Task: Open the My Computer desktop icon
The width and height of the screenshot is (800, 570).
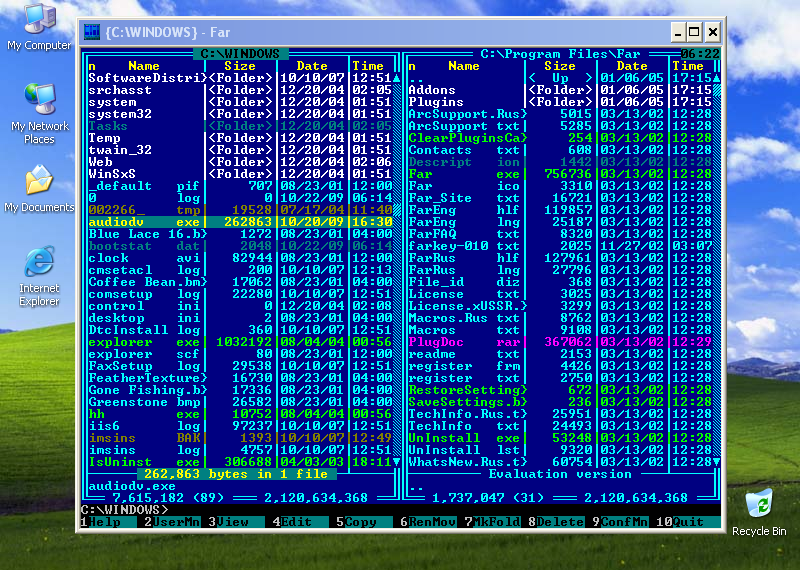Action: [x=39, y=27]
